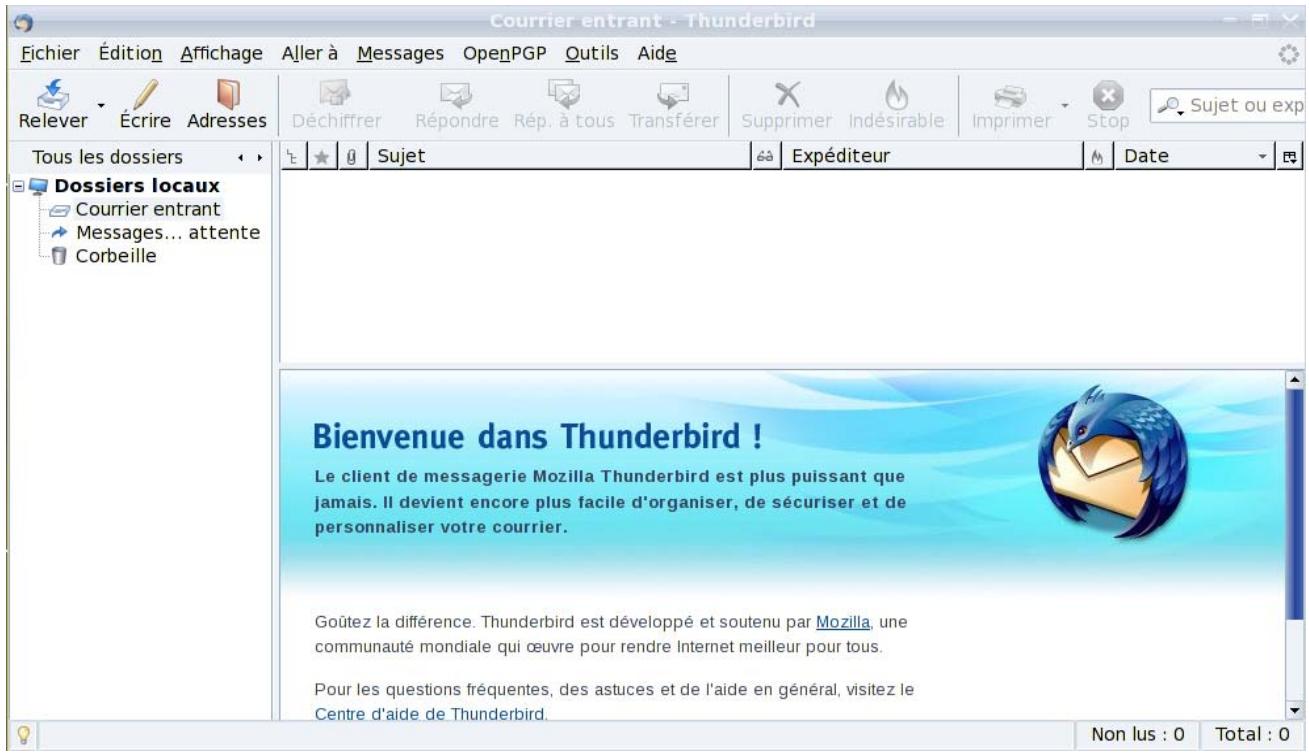Click the Imprimer print button
Screen dimensions: 1309x756
(x=1012, y=105)
